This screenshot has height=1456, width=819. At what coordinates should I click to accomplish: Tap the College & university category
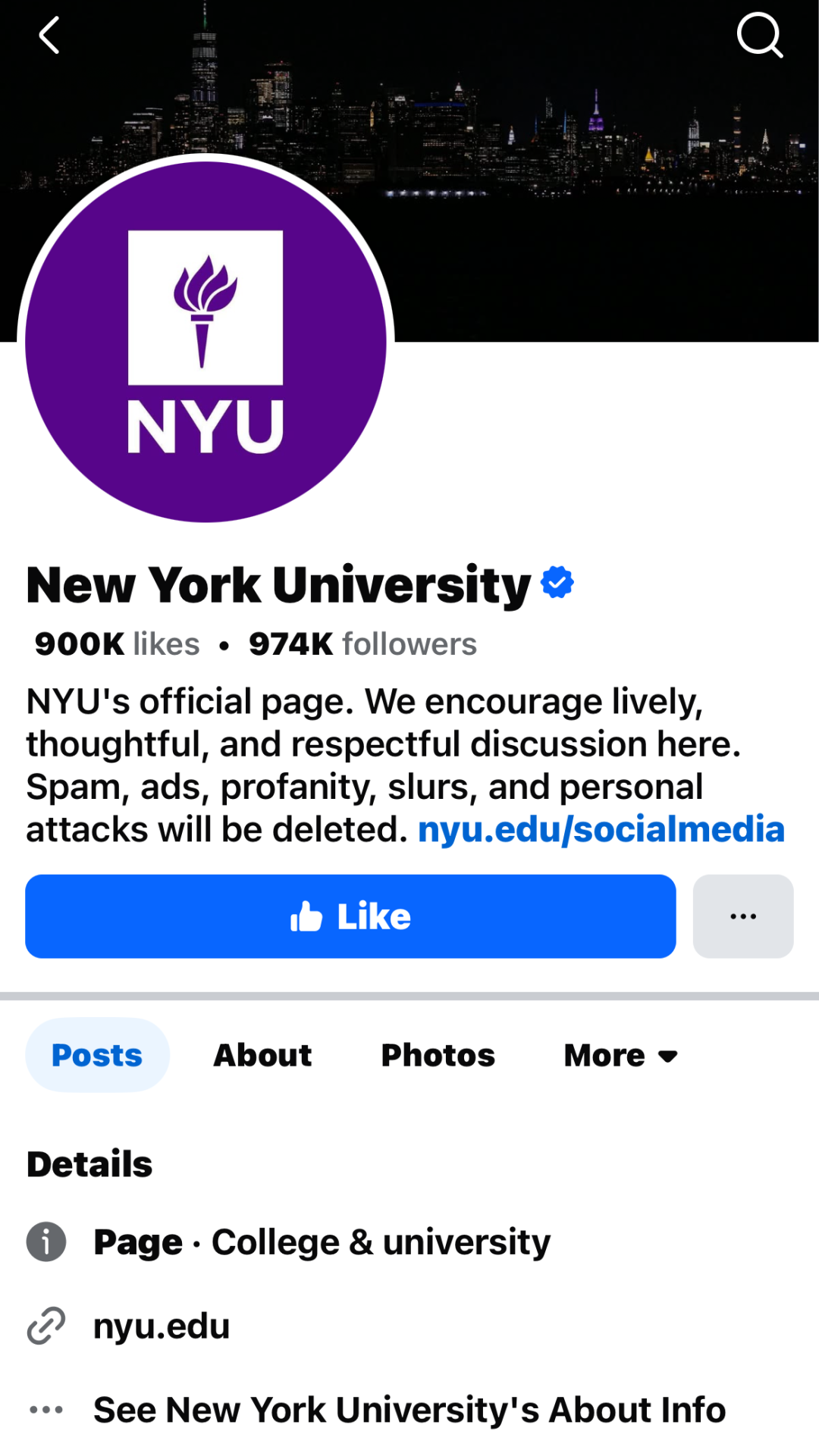tap(381, 1242)
